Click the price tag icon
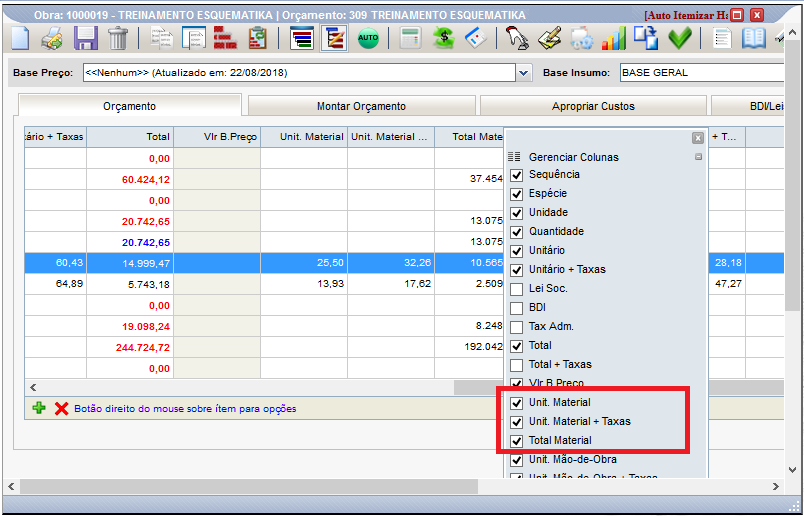This screenshot has width=804, height=516. coord(476,38)
